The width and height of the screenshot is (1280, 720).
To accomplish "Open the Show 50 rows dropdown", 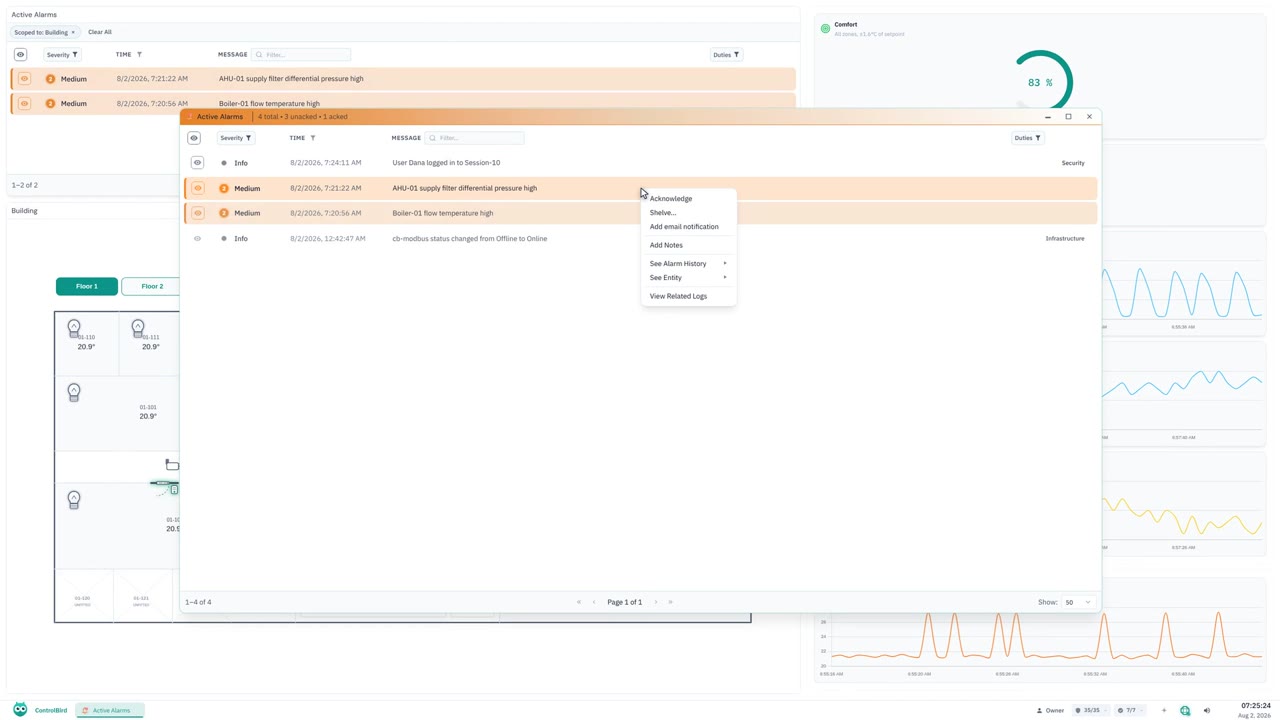I will point(1078,602).
